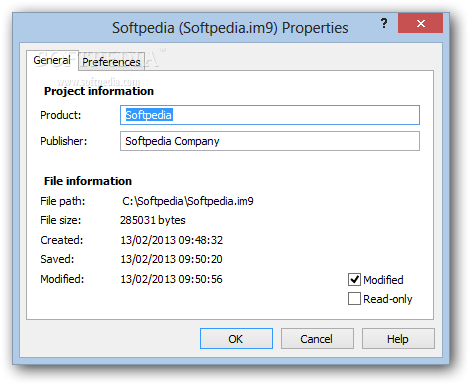Click the question mark help icon
This screenshot has width=470, height=385.
pyautogui.click(x=384, y=23)
